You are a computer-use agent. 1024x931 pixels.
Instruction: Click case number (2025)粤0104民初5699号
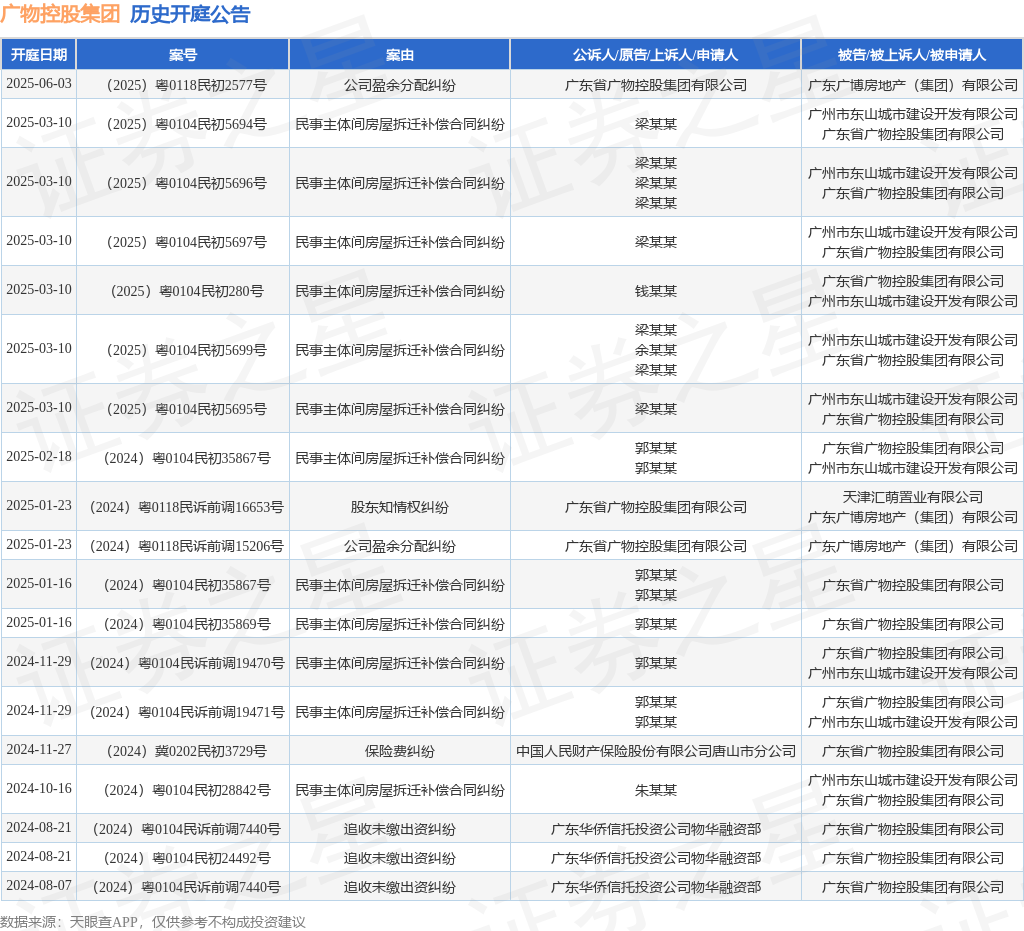pyautogui.click(x=187, y=350)
